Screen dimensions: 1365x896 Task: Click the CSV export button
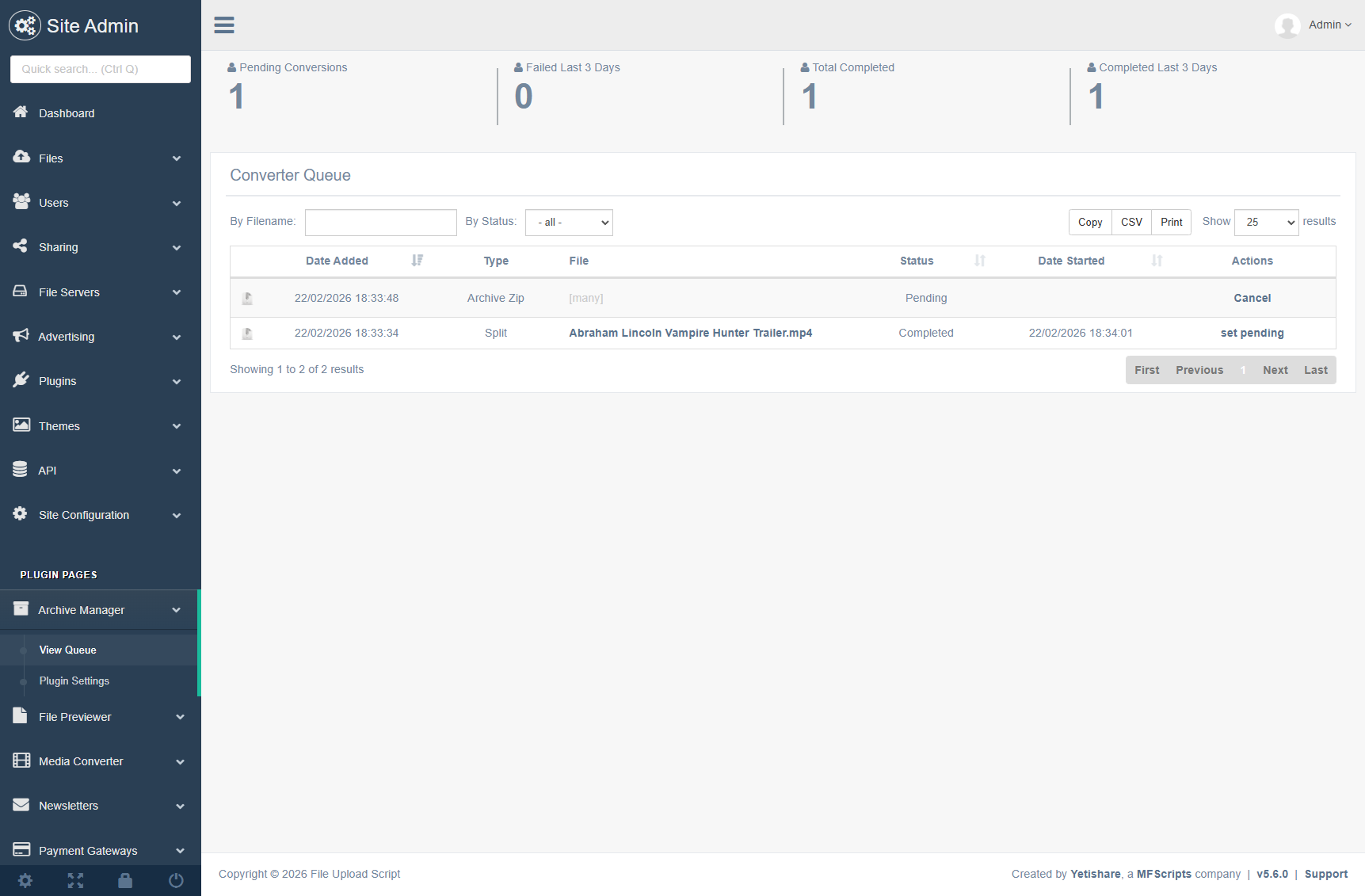(x=1131, y=222)
